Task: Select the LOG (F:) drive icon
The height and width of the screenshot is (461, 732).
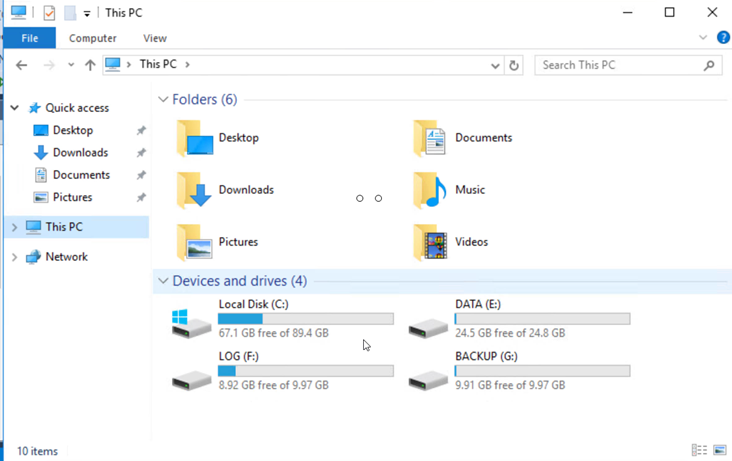Action: (x=191, y=380)
